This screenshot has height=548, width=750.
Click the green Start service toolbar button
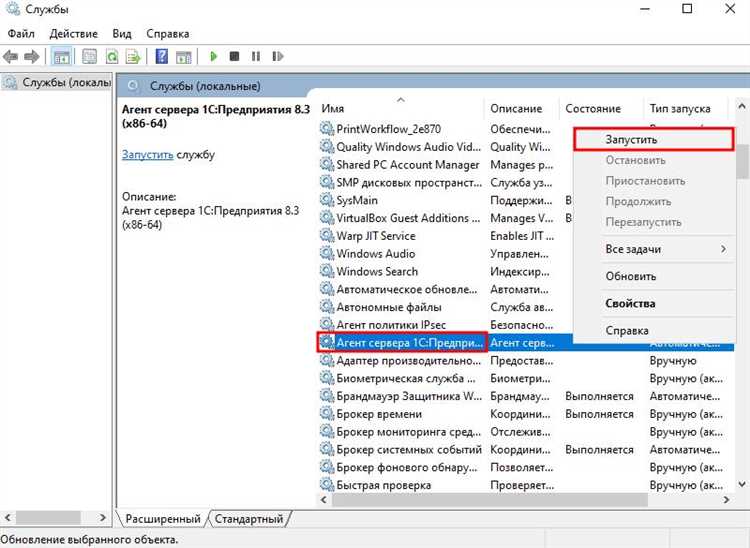(x=213, y=57)
